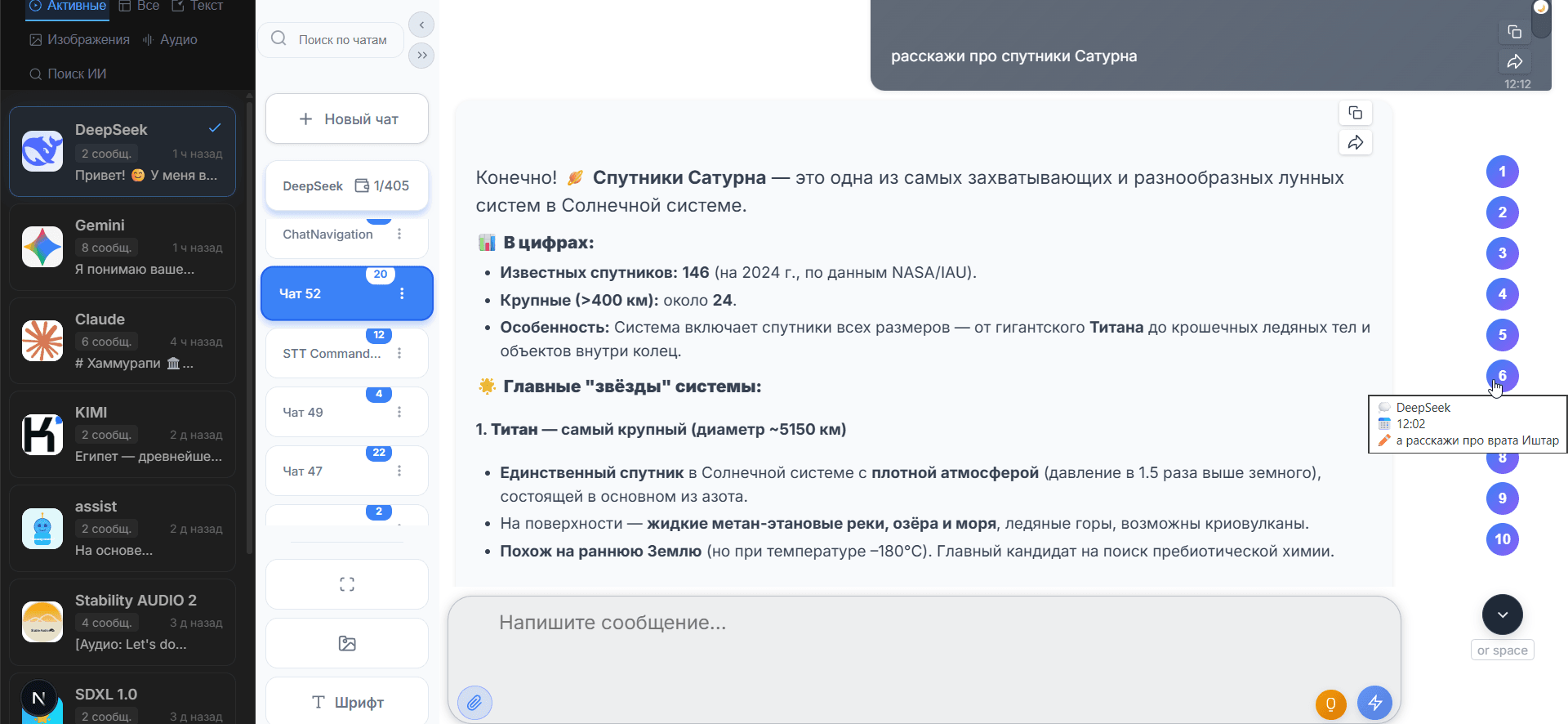Viewport: 1568px width, 724px height.
Task: Open the Поиск ИИ search
Action: pos(68,74)
